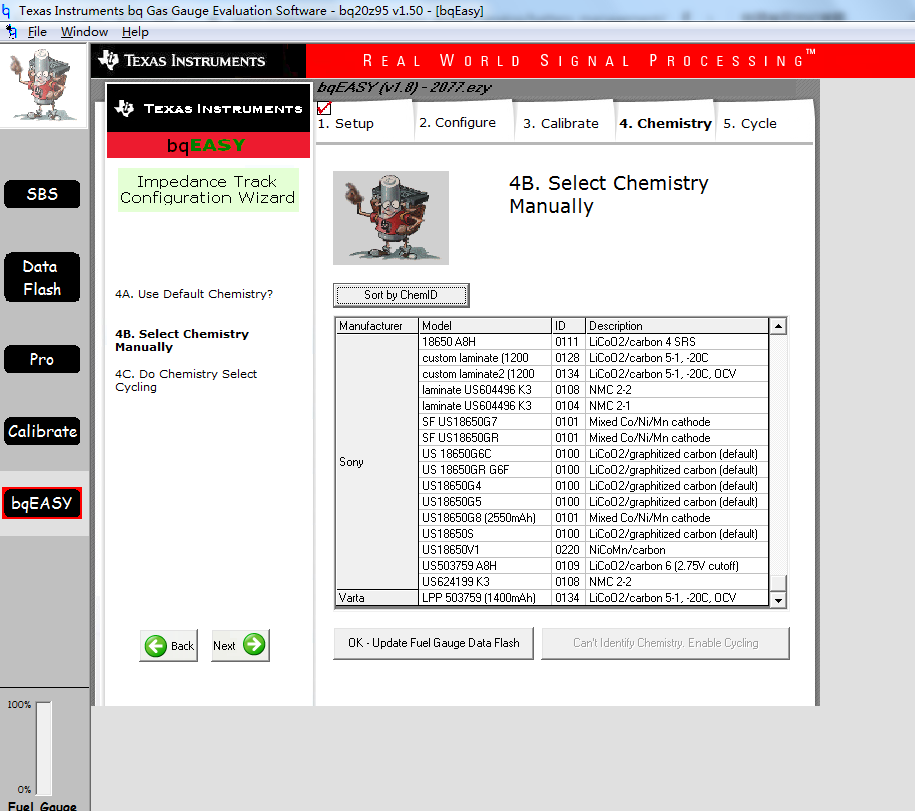Select US18650G8 (2550mAh) row
915x811 pixels.
click(593, 518)
